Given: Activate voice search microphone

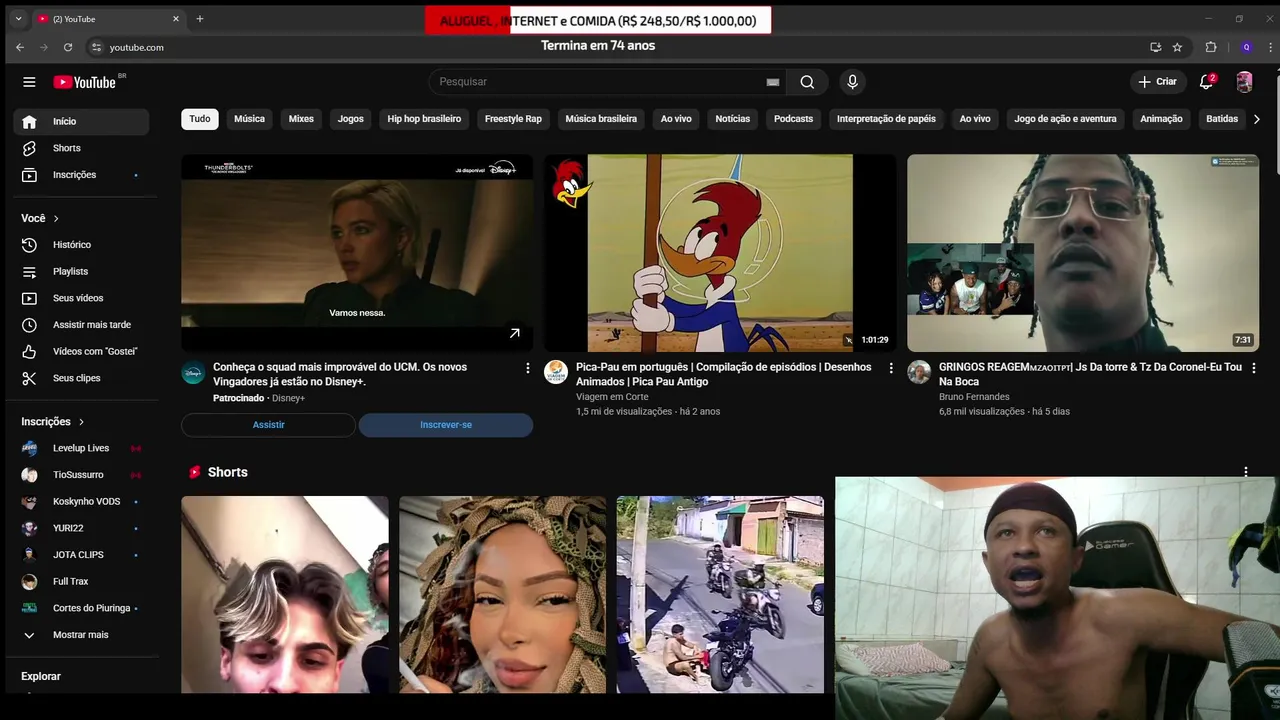Looking at the screenshot, I should pos(852,82).
